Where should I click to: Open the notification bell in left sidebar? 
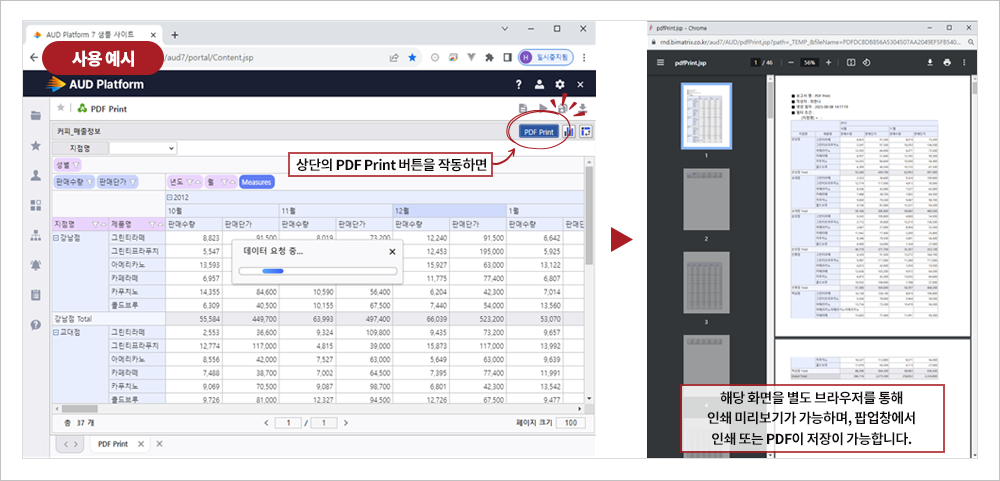coord(36,265)
